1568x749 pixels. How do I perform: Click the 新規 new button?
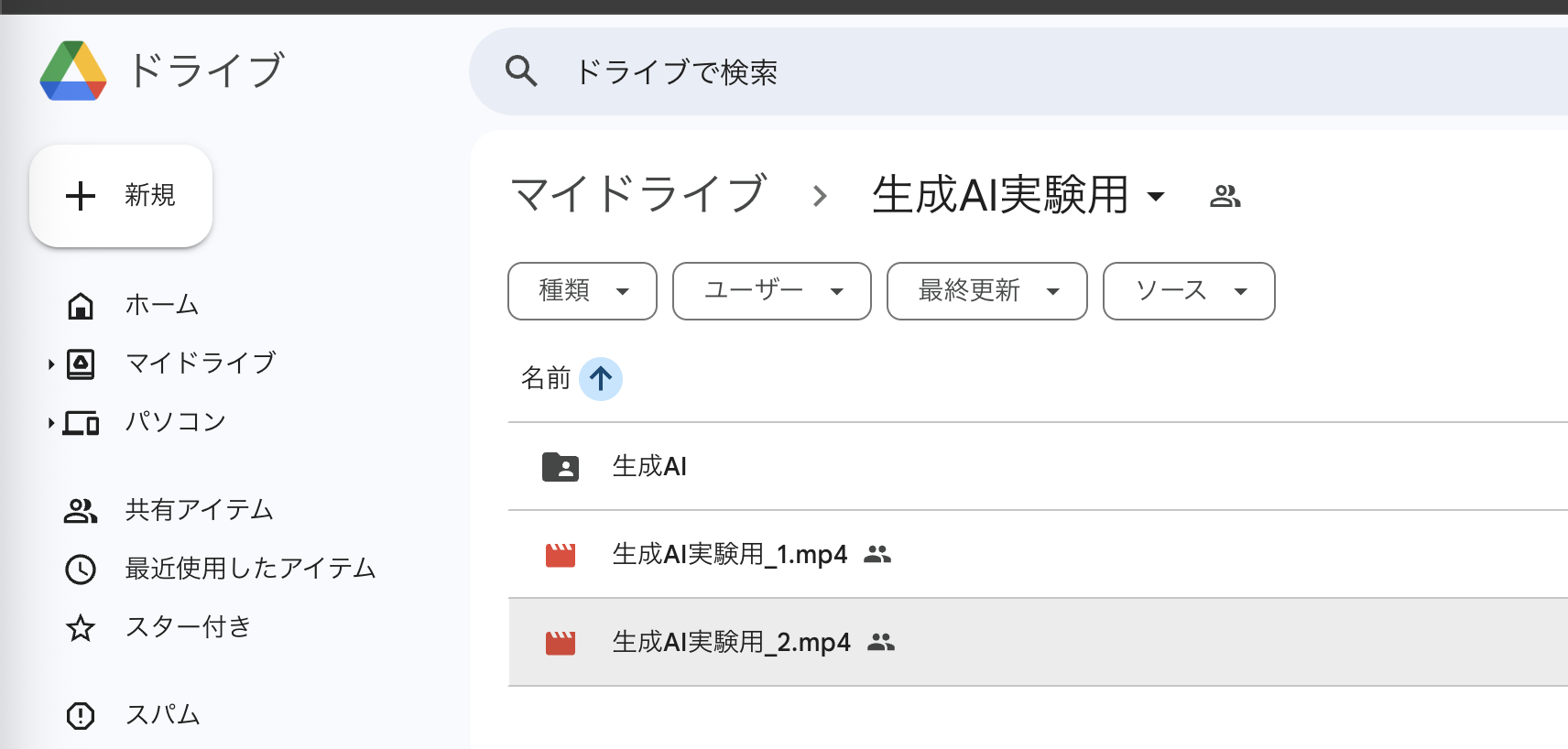121,196
